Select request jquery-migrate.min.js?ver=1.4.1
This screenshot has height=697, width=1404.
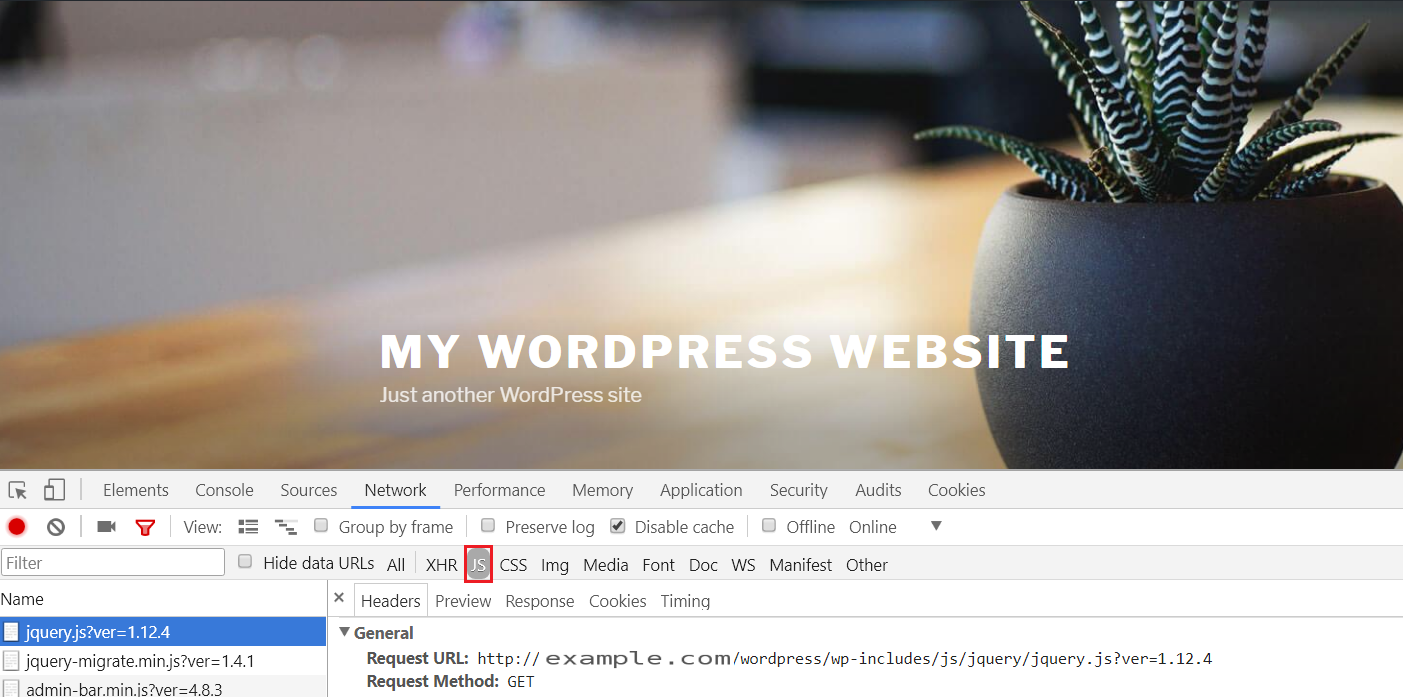[163, 661]
